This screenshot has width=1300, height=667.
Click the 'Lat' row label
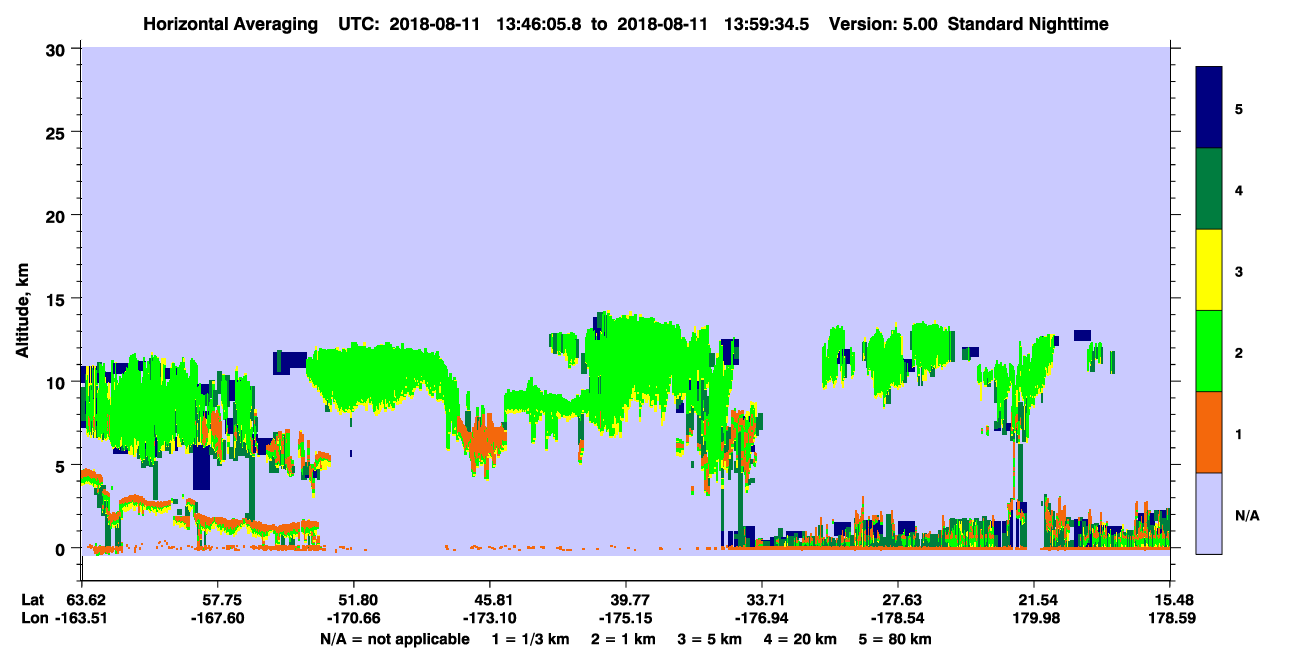[32, 600]
